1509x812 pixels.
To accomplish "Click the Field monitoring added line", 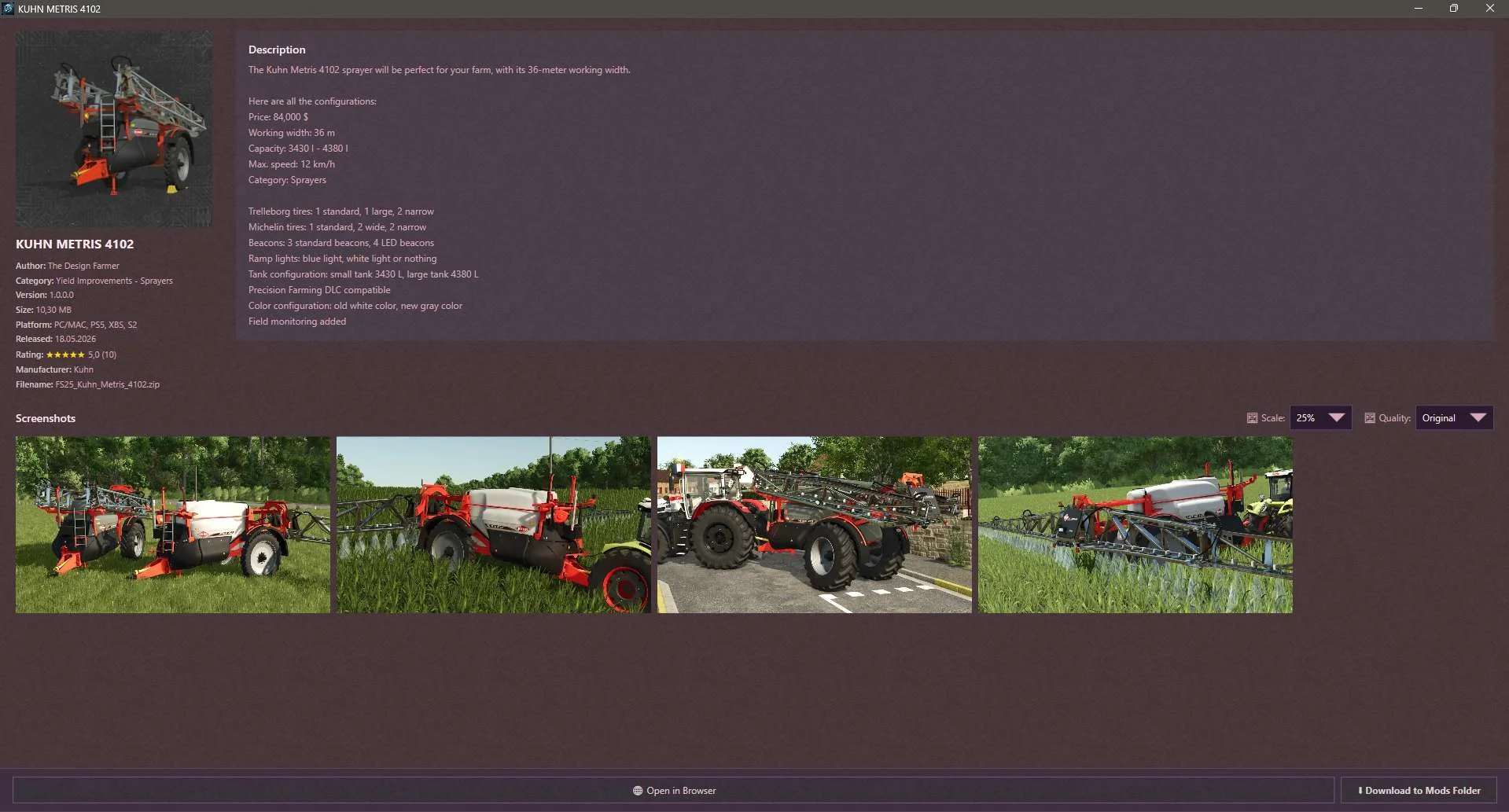I will point(297,321).
